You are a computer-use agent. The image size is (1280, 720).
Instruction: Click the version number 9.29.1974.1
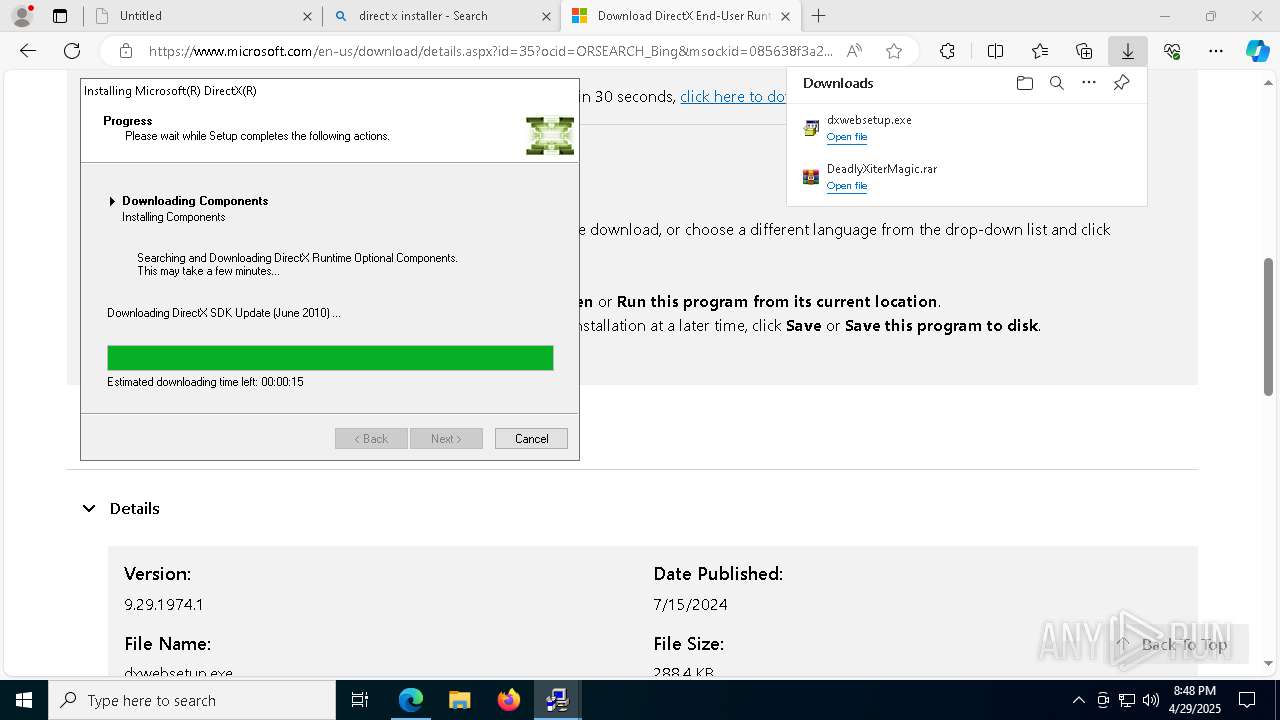(164, 604)
